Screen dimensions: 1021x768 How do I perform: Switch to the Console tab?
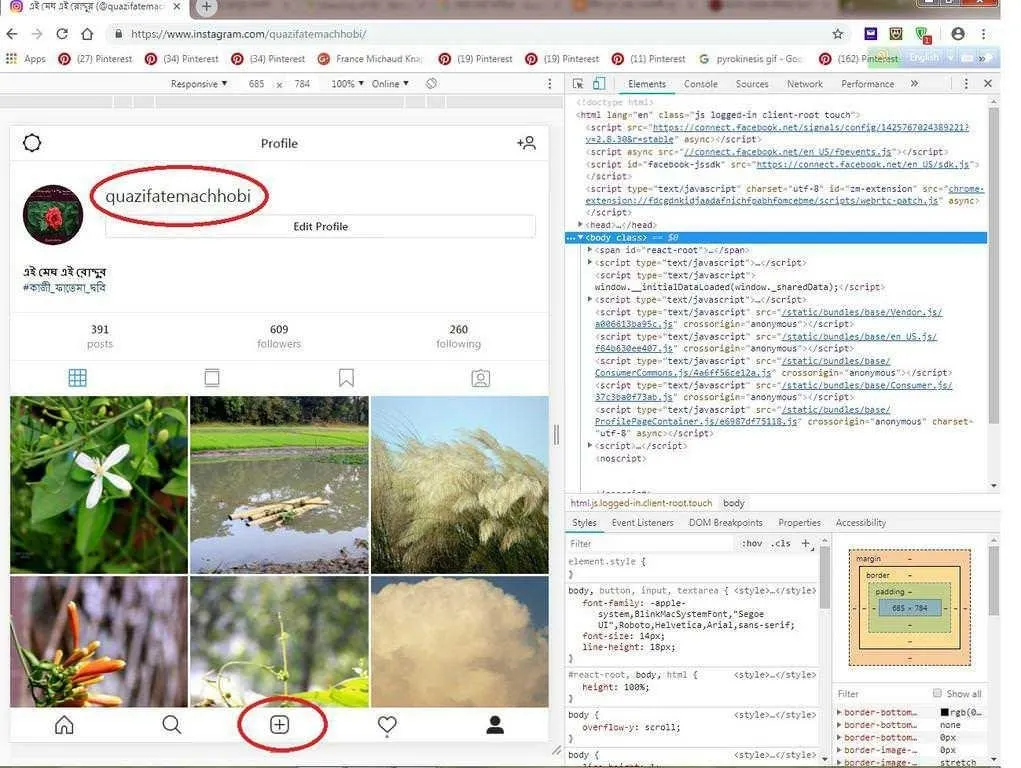701,84
